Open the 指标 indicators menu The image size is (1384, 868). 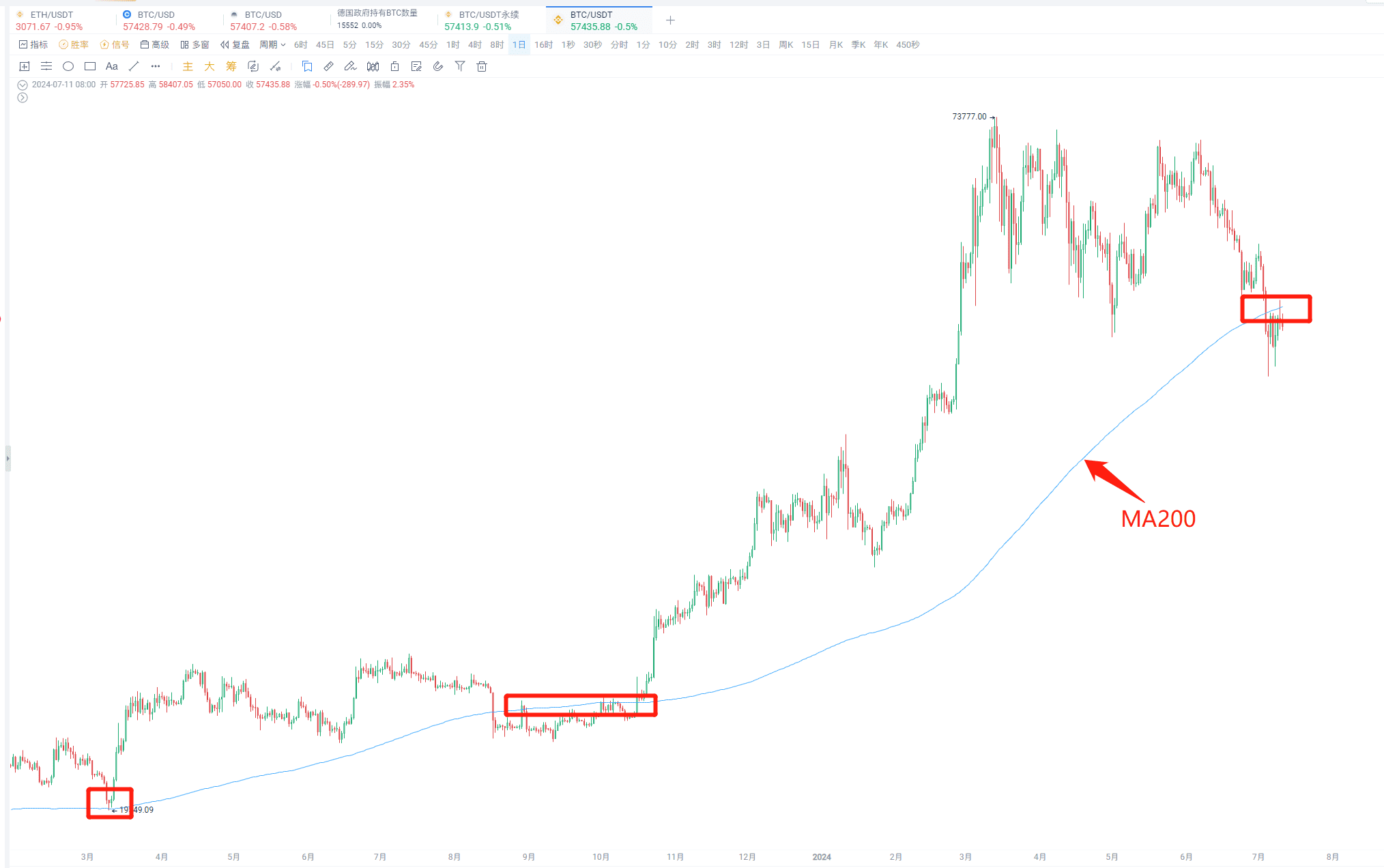click(33, 45)
